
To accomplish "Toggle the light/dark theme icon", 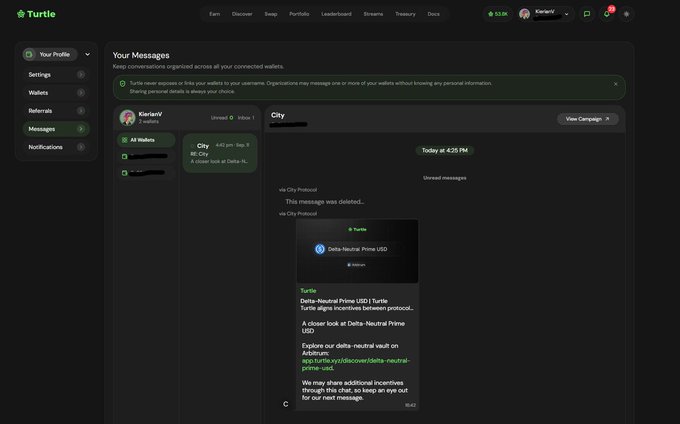I will tap(626, 14).
